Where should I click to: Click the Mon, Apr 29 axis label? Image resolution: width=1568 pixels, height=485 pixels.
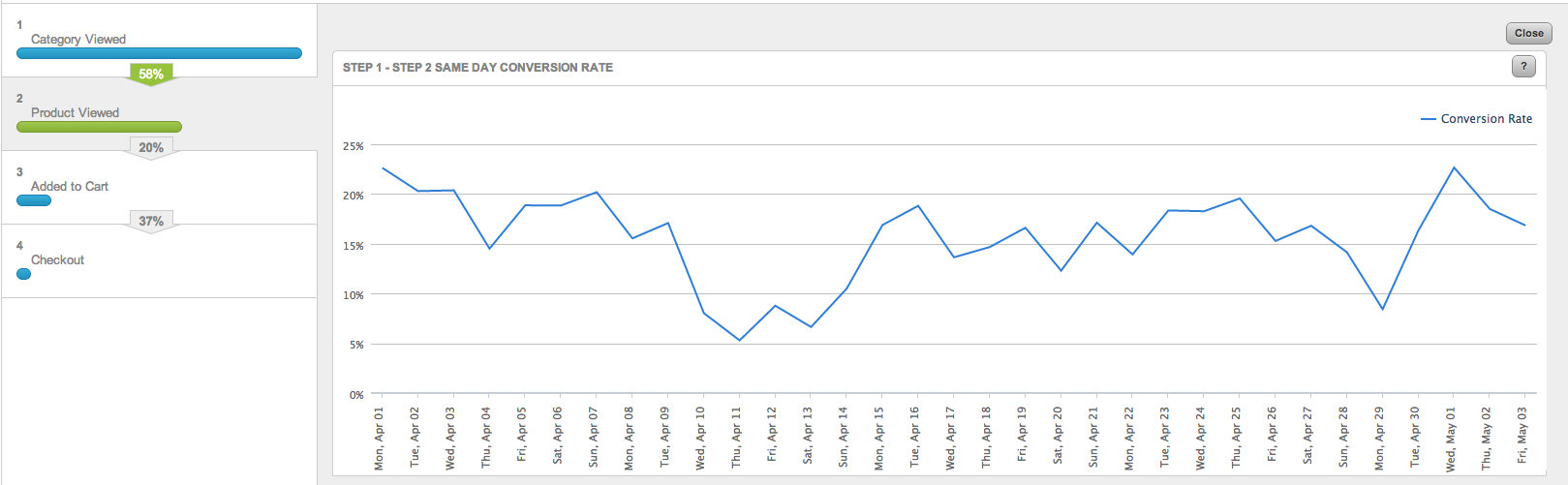1379,439
